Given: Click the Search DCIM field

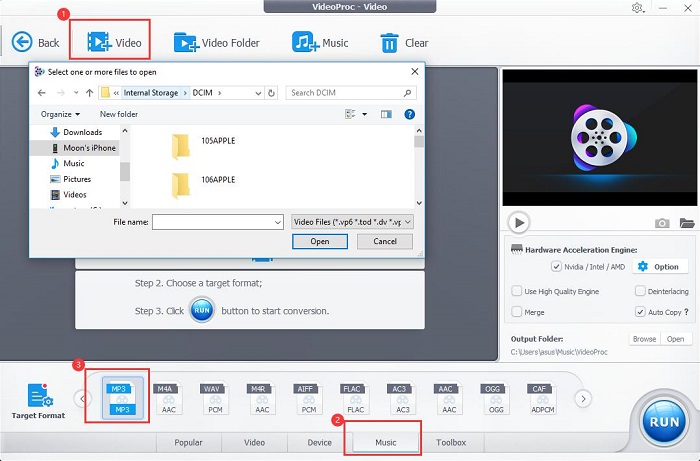Looking at the screenshot, I should pyautogui.click(x=351, y=93).
